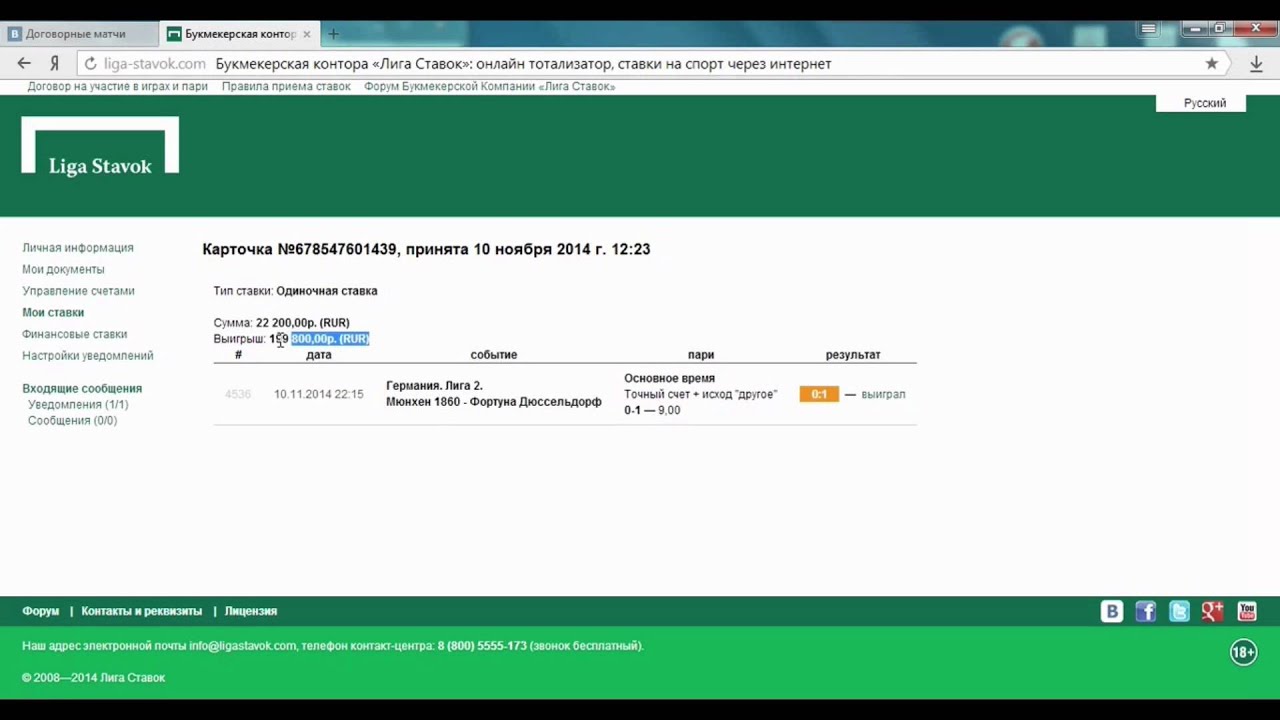The height and width of the screenshot is (720, 1280).
Task: Open VK social network icon
Action: tap(1112, 611)
